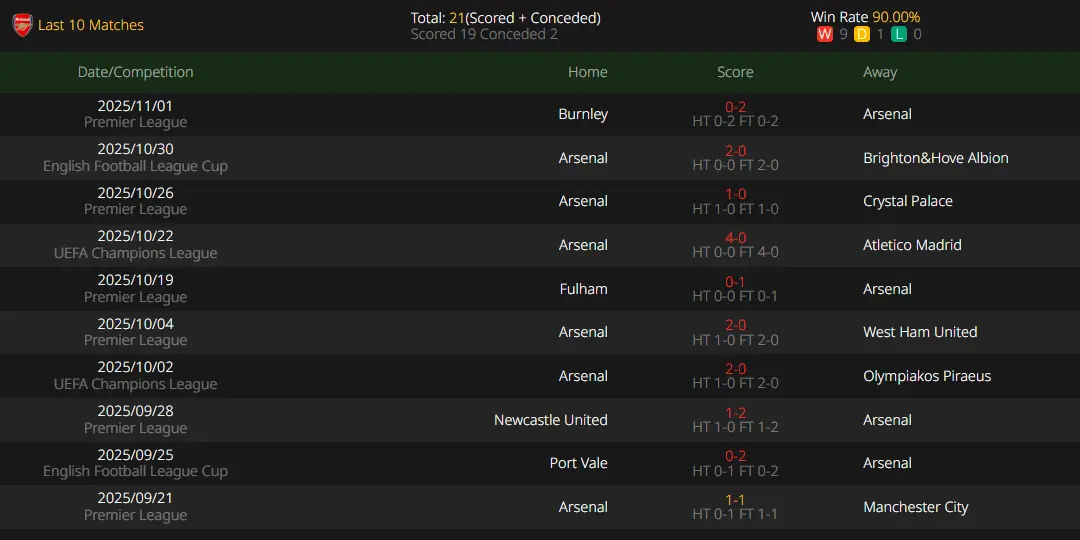This screenshot has height=540, width=1080.
Task: Click the Date/Competition column header
Action: click(x=136, y=72)
